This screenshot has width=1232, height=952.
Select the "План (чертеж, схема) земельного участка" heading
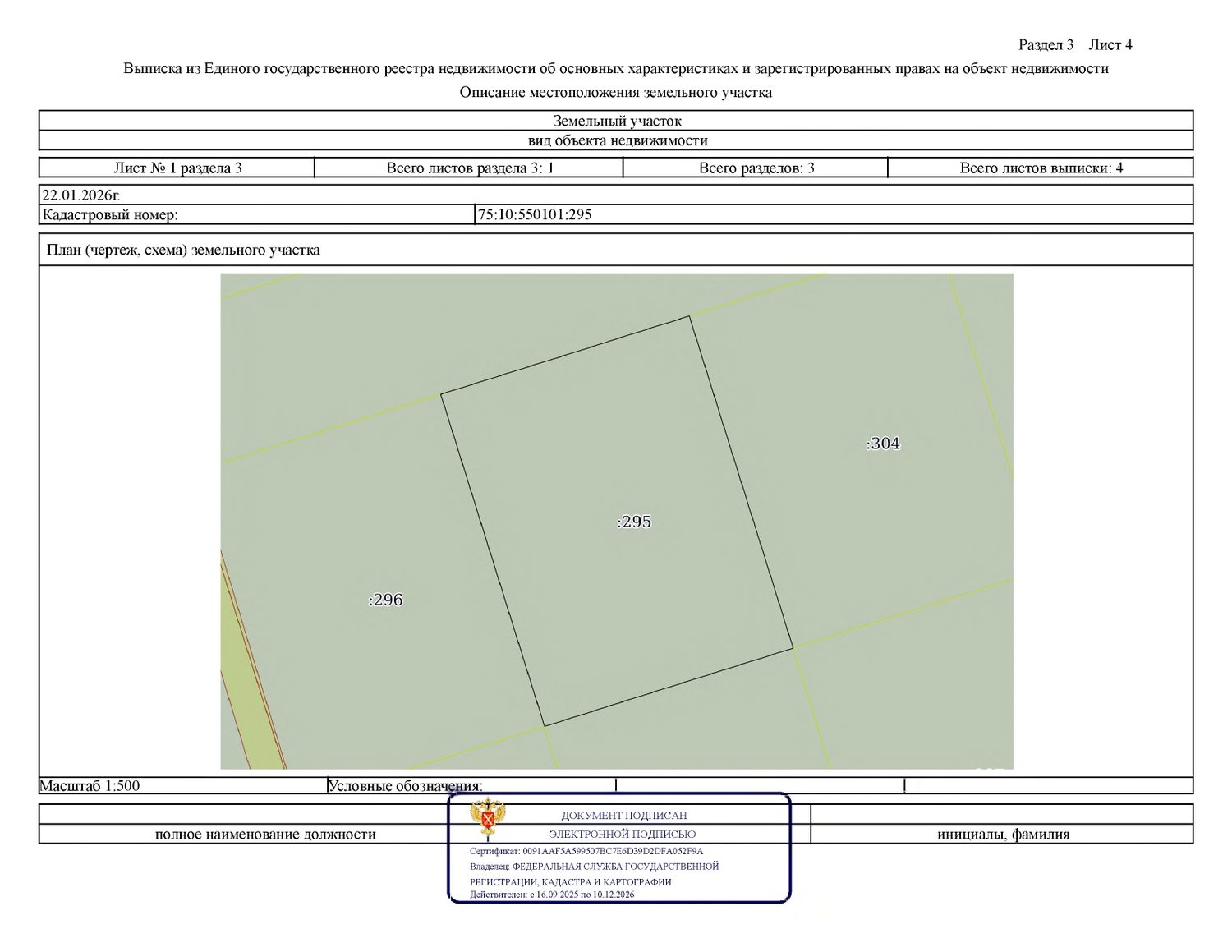(183, 251)
